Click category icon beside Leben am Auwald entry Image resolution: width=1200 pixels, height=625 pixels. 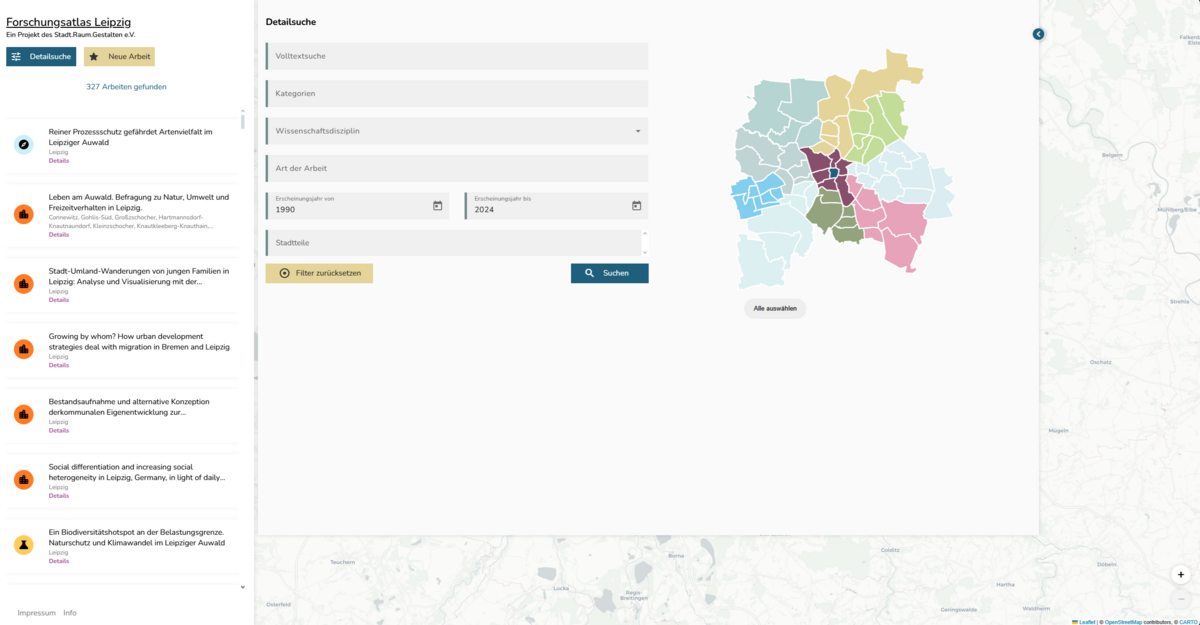(x=24, y=214)
